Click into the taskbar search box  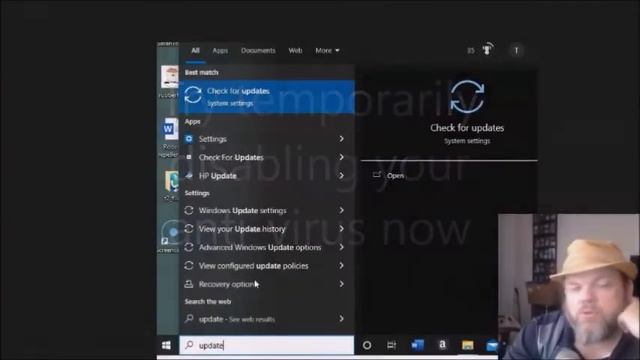267,345
